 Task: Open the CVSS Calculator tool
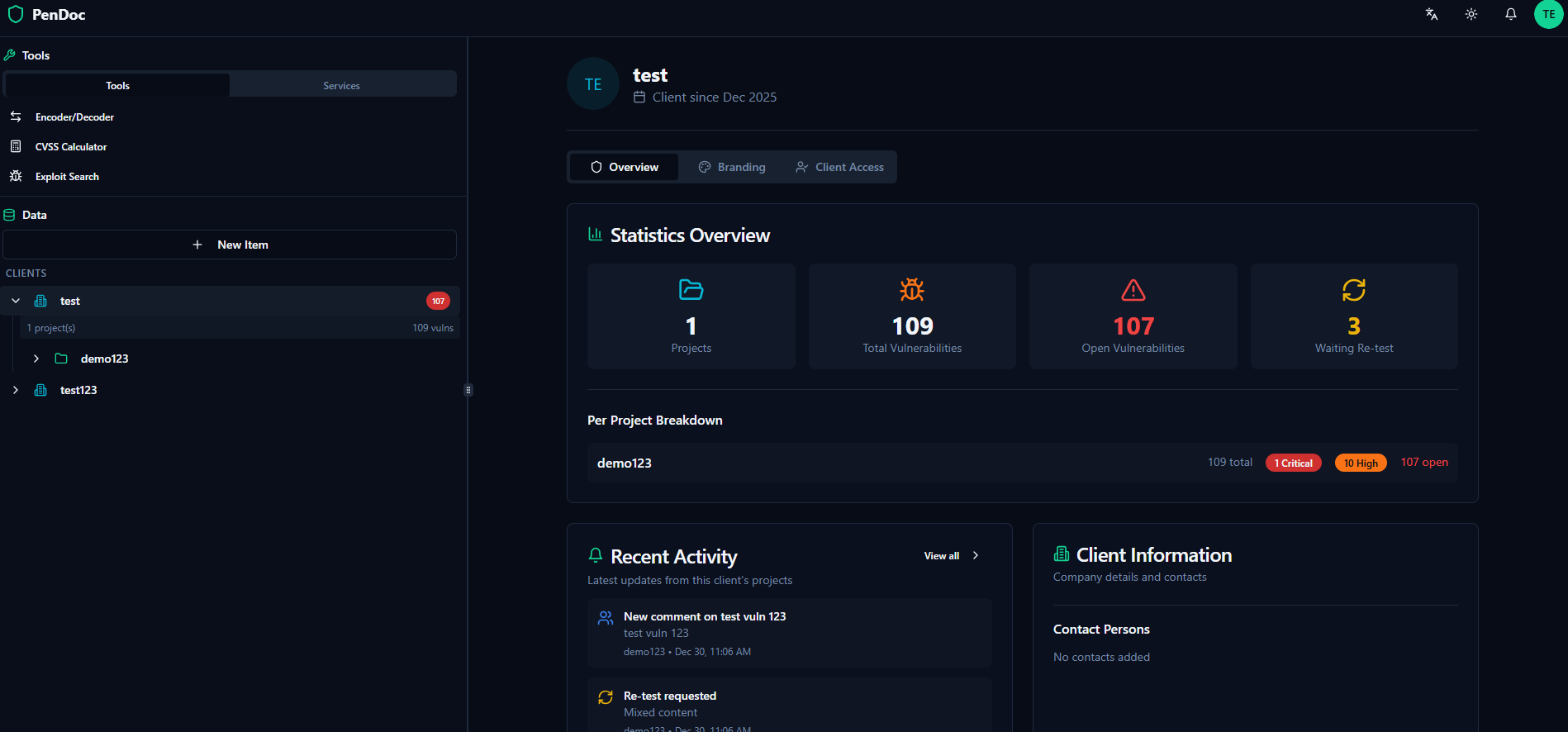[x=71, y=147]
